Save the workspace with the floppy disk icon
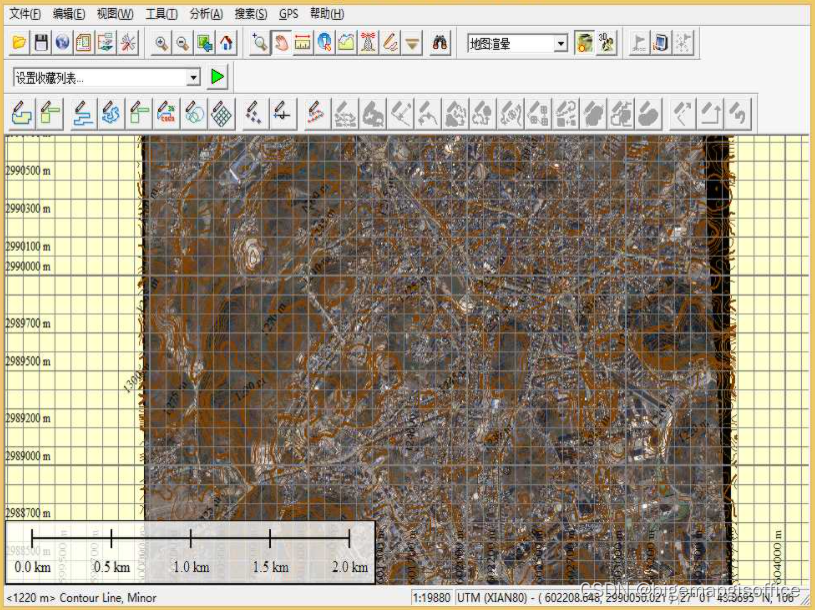This screenshot has width=815, height=610. 41,43
